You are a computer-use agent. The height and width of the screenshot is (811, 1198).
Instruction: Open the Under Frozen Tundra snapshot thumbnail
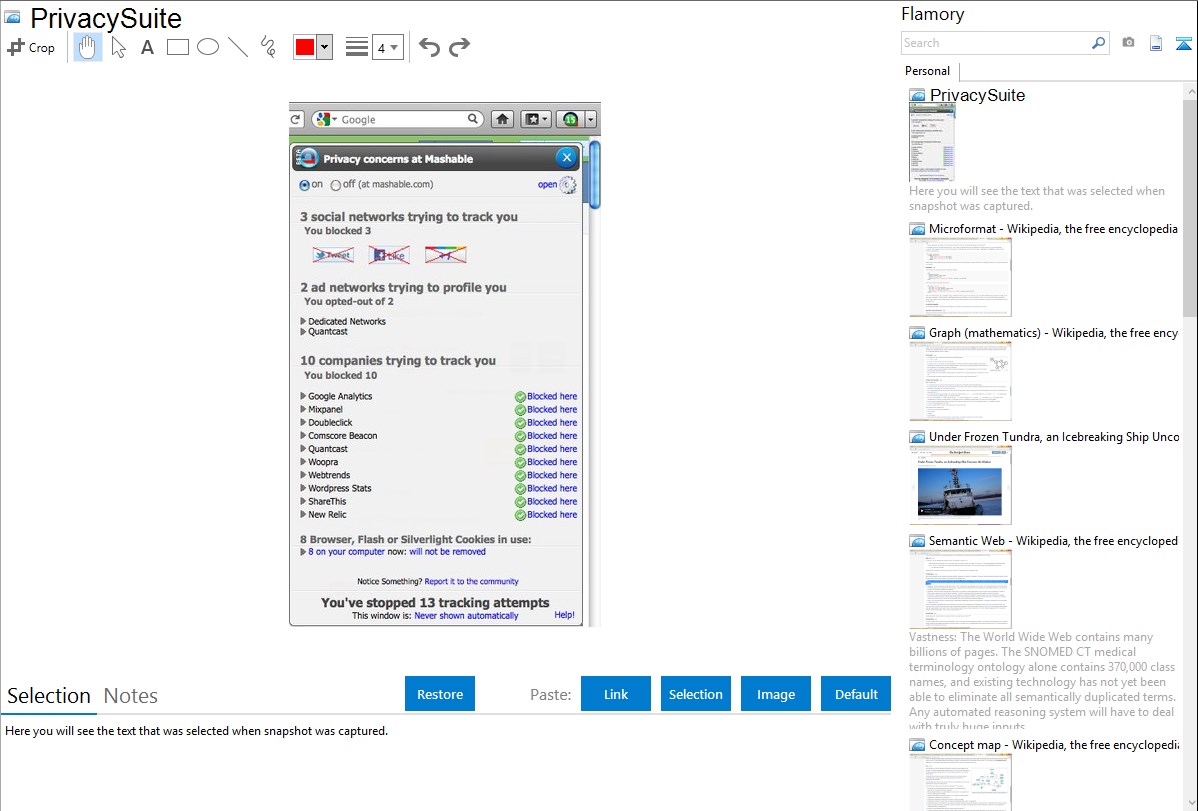coord(960,485)
